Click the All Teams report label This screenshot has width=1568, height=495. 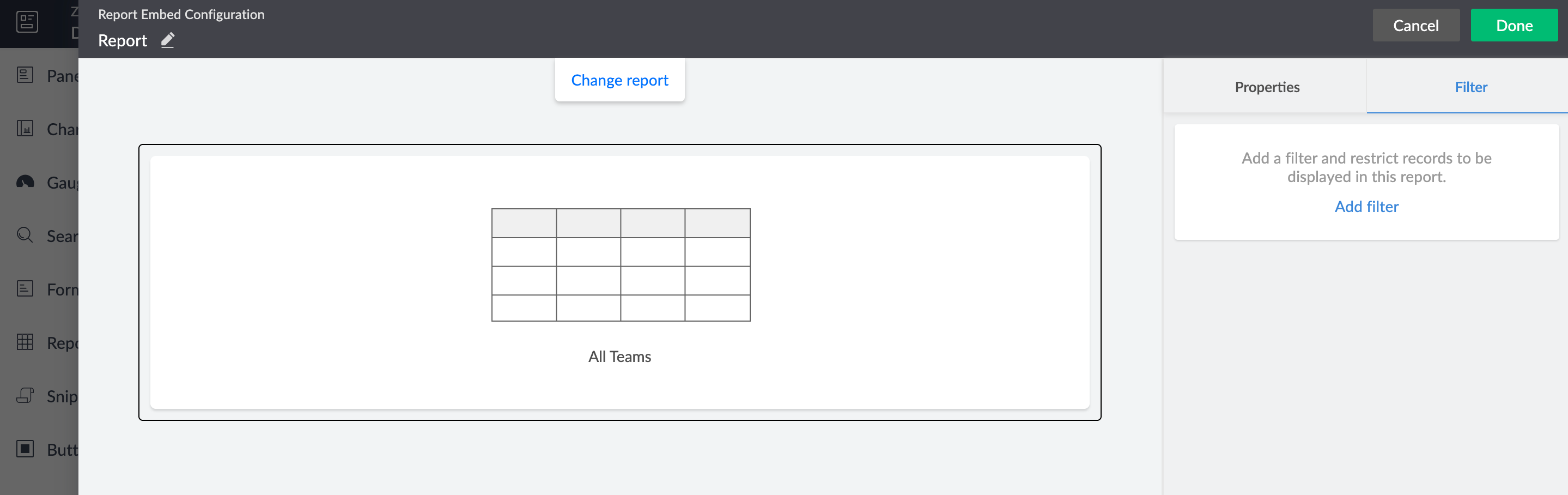[619, 357]
